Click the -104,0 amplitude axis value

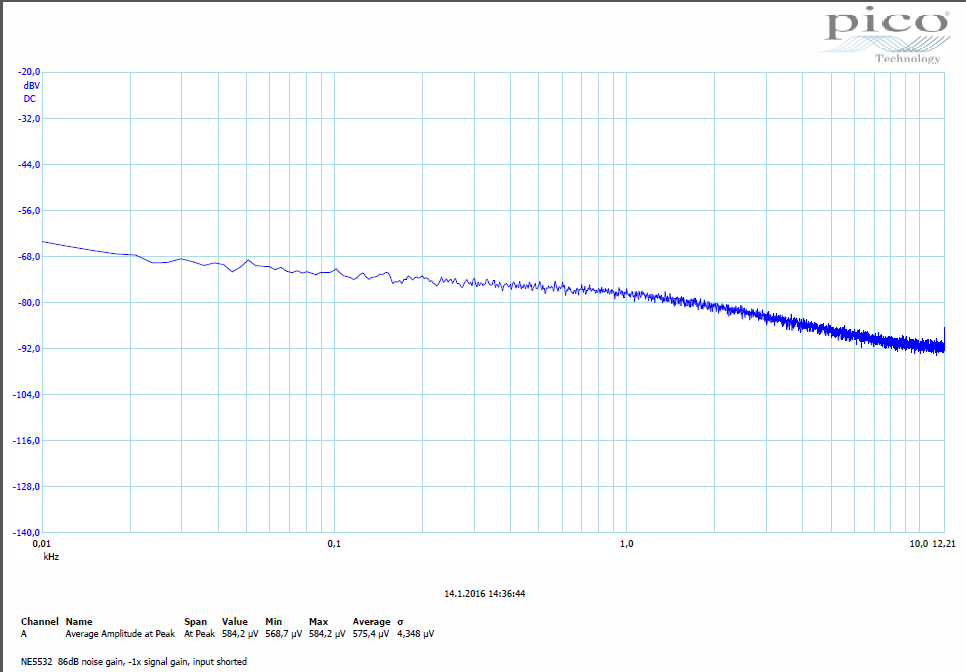pyautogui.click(x=26, y=394)
